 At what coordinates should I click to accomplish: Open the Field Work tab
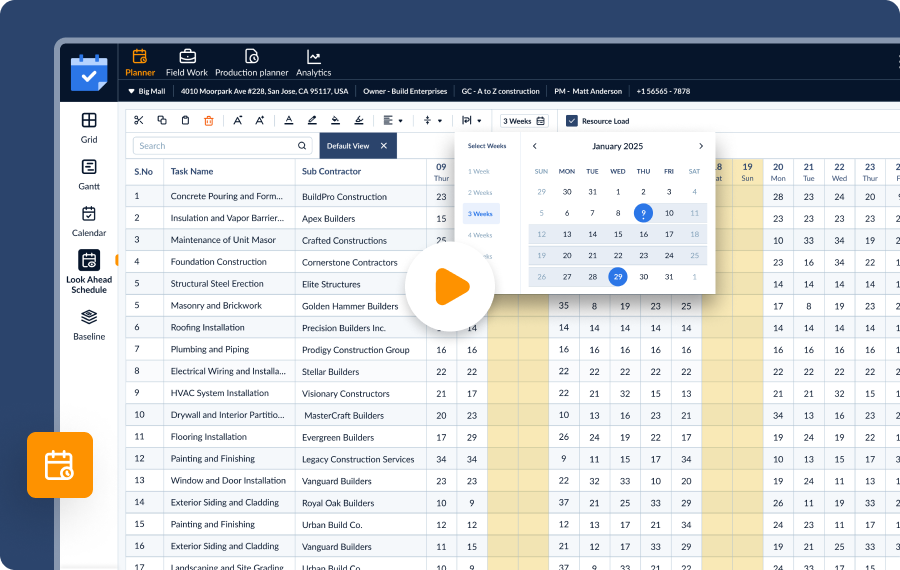[x=187, y=63]
